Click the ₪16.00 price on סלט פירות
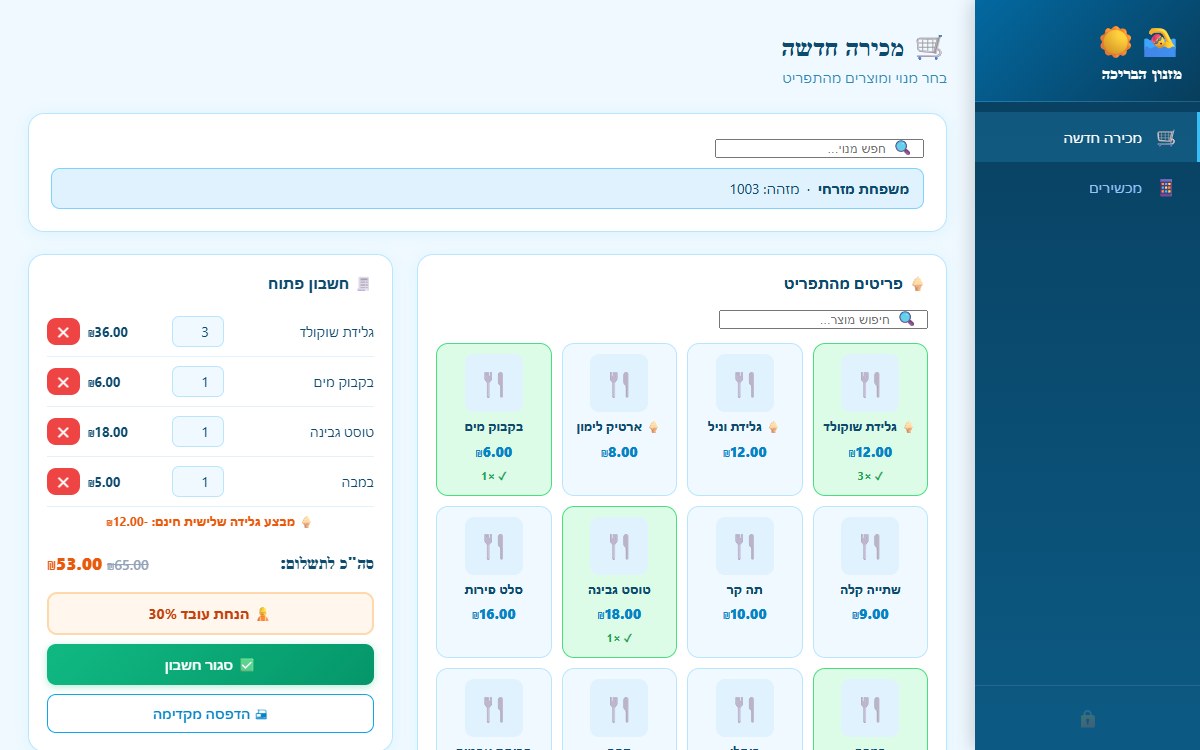Image resolution: width=1200 pixels, height=750 pixels. click(x=494, y=614)
